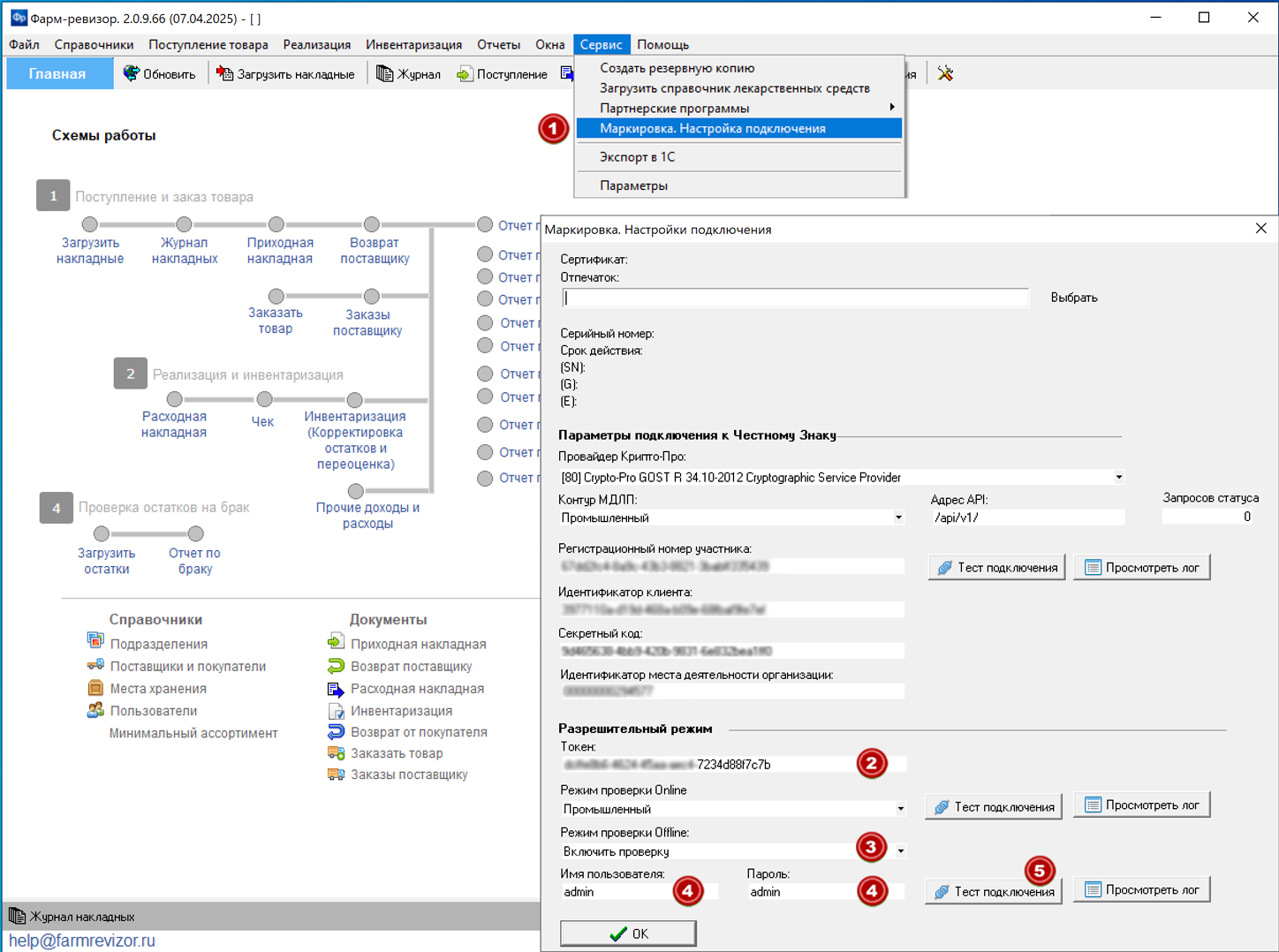Click the Фарм-ревизор app icon in title bar

18,18
